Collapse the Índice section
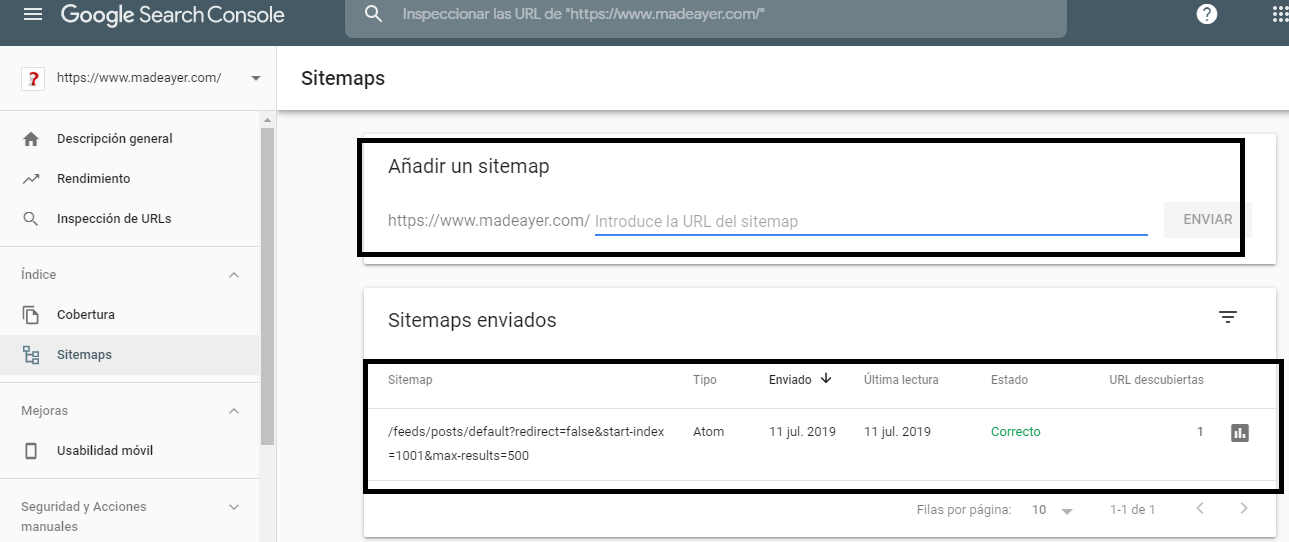 pos(234,275)
